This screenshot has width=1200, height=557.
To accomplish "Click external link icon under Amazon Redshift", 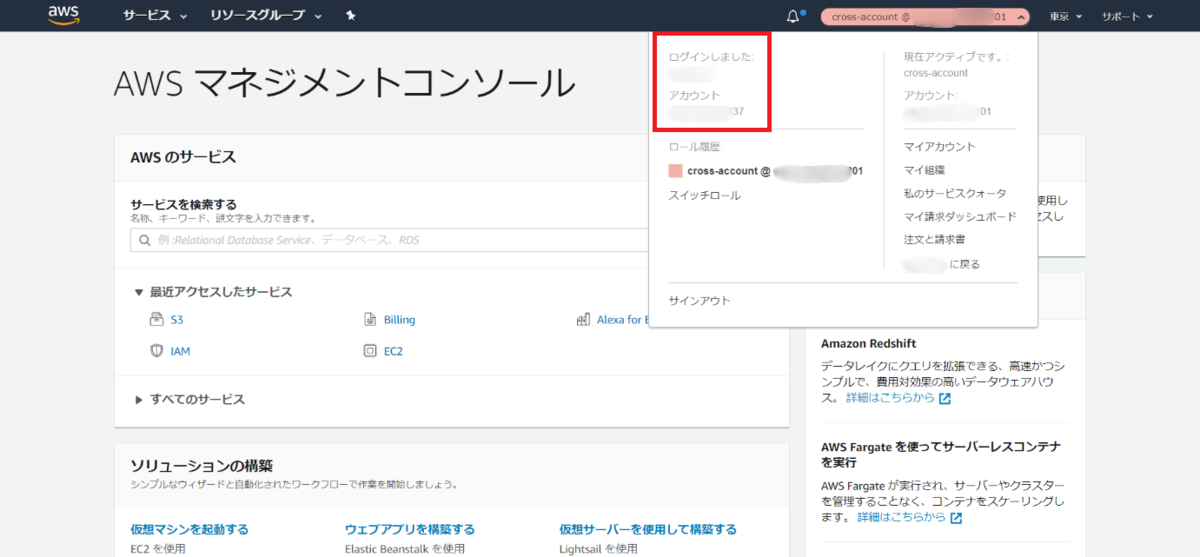I will point(945,398).
